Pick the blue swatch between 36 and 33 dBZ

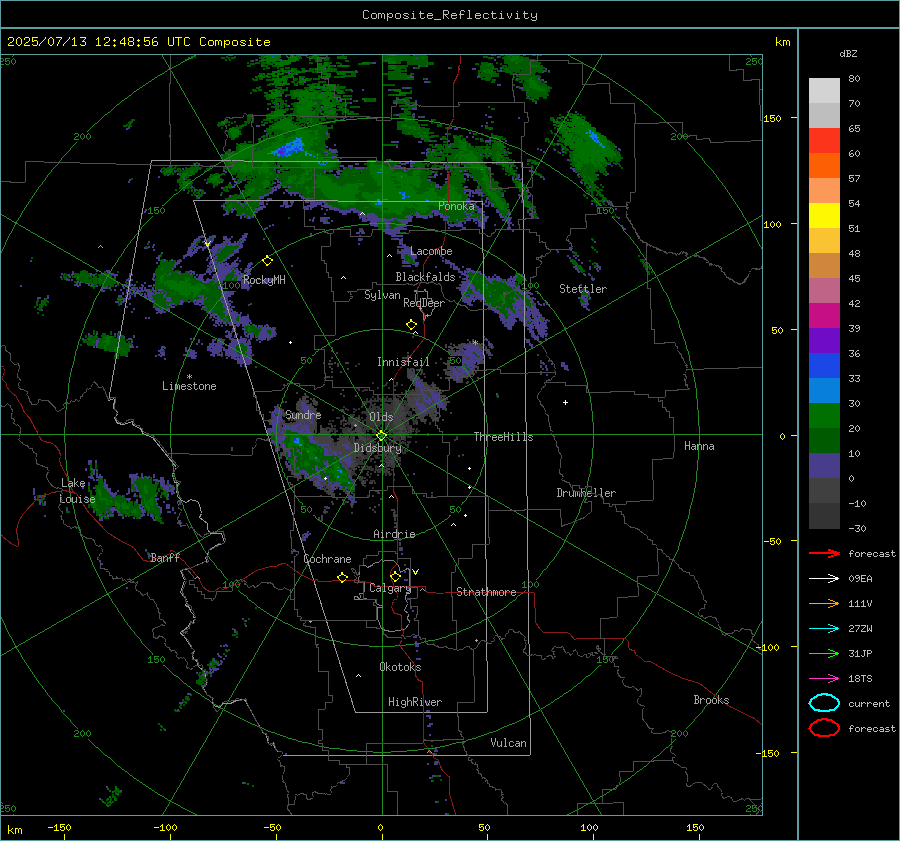tap(824, 366)
